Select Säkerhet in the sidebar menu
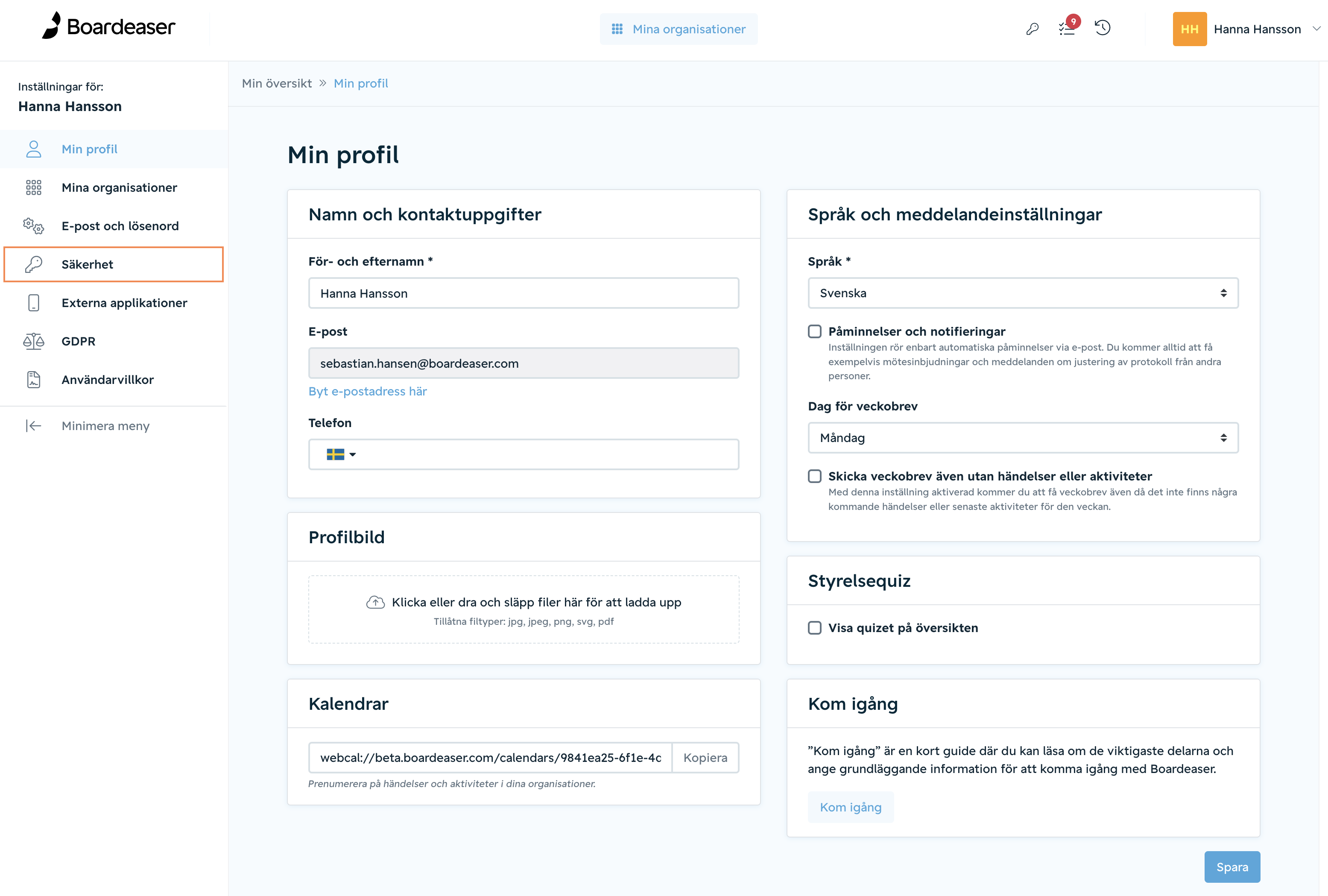This screenshot has width=1328, height=896. tap(114, 264)
